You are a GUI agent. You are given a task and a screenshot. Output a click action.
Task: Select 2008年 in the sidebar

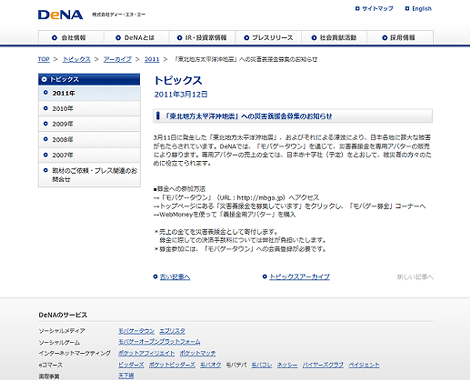(89, 139)
